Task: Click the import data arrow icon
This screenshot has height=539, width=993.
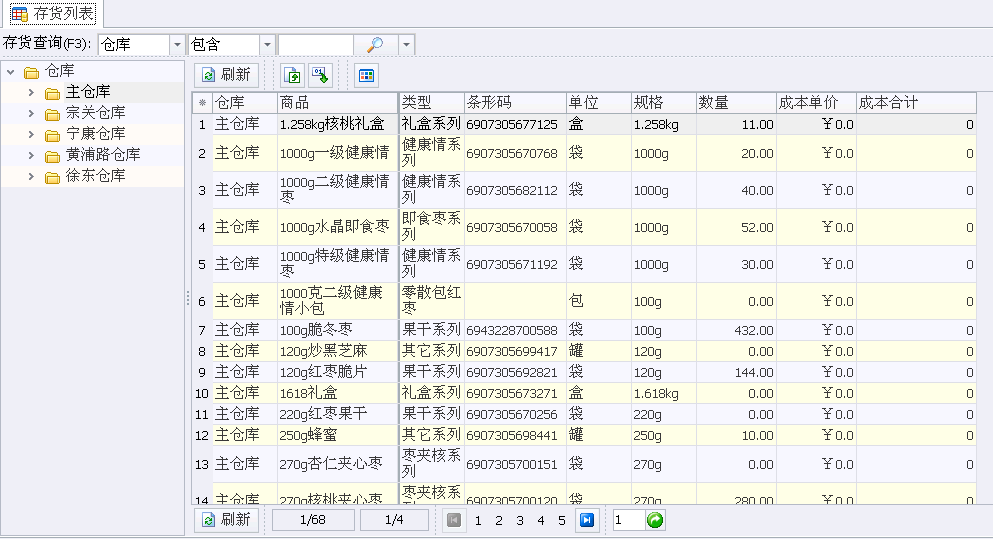Action: (x=320, y=75)
